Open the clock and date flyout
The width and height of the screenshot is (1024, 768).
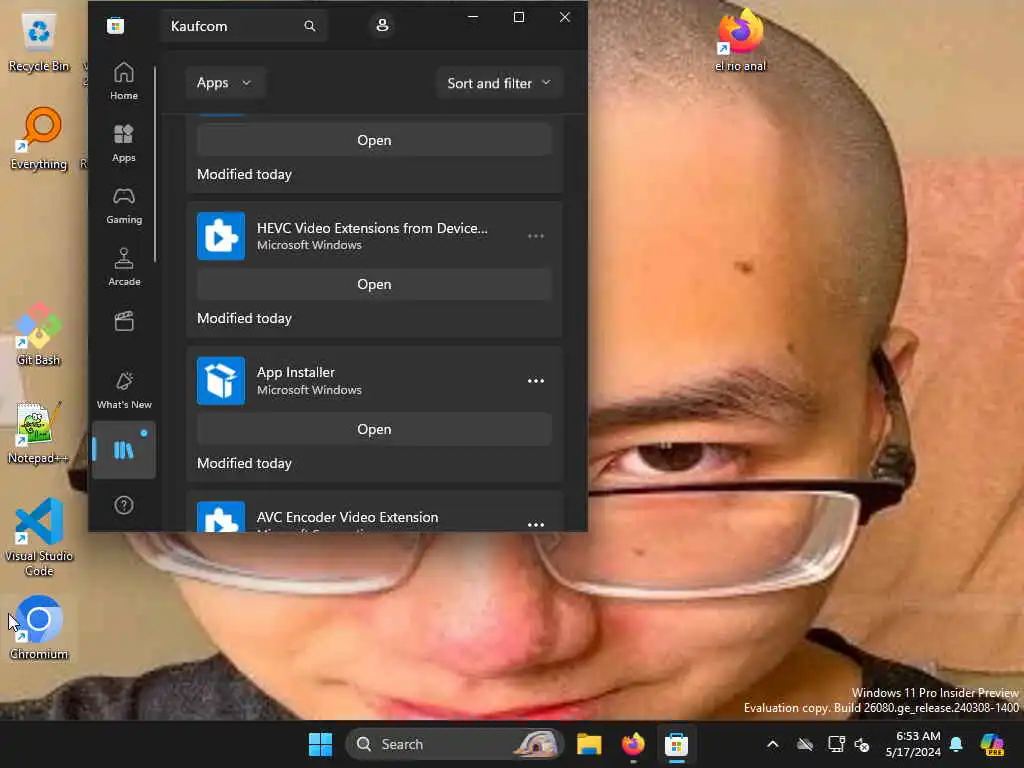[x=913, y=744]
